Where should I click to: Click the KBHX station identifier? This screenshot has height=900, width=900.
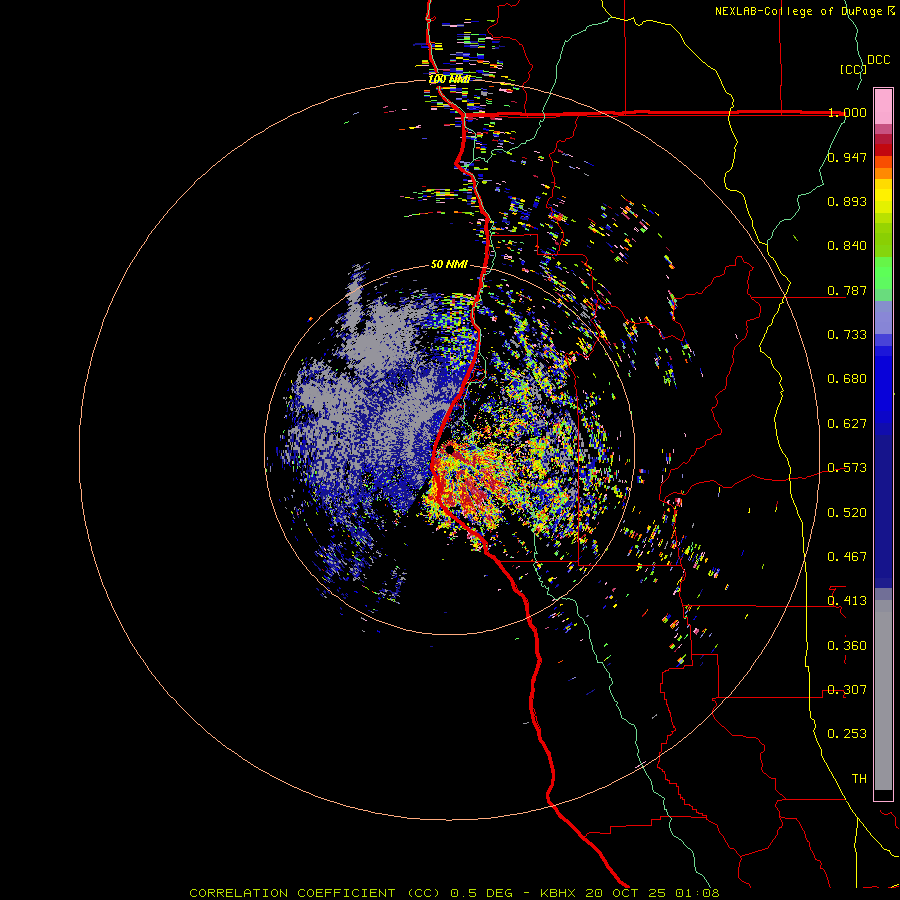pos(559,893)
